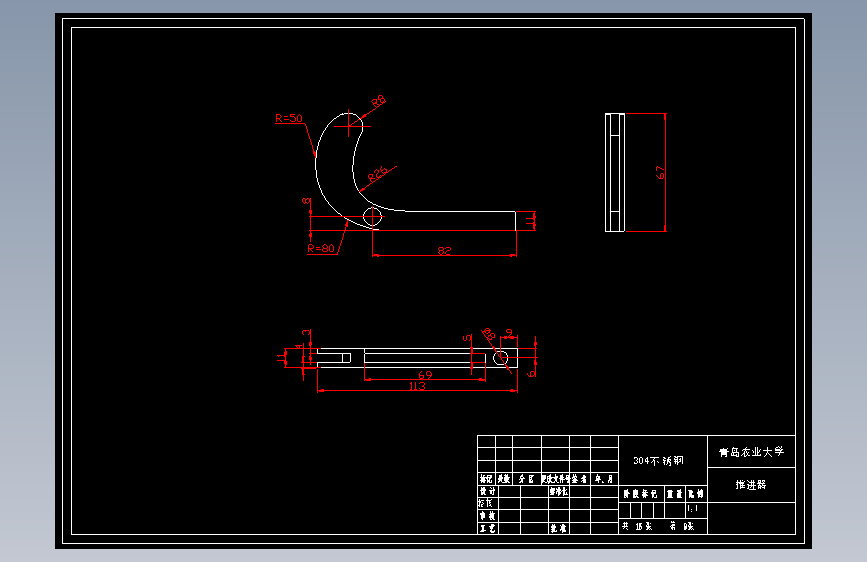Click the R8 radius dimension text

click(379, 101)
